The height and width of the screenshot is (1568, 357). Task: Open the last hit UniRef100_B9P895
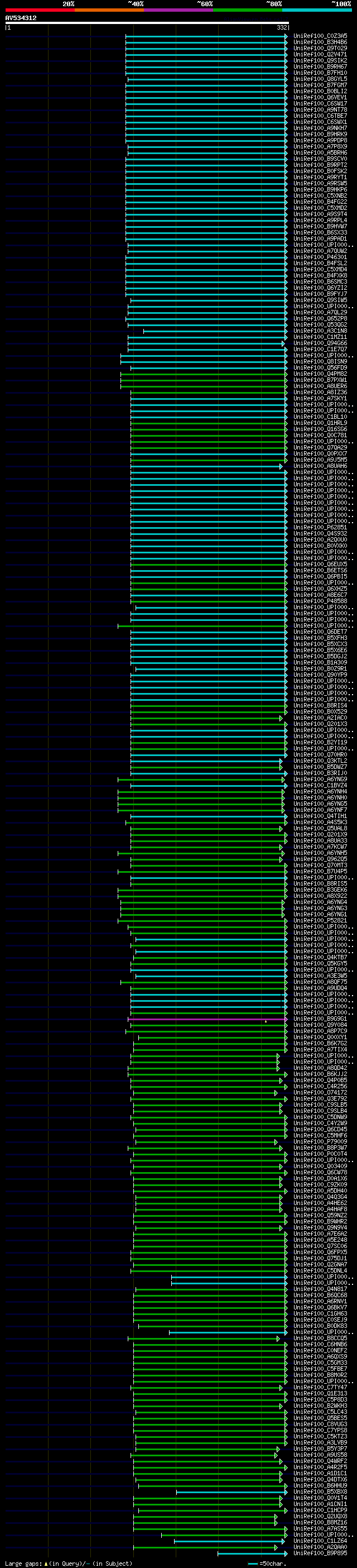[321, 1553]
